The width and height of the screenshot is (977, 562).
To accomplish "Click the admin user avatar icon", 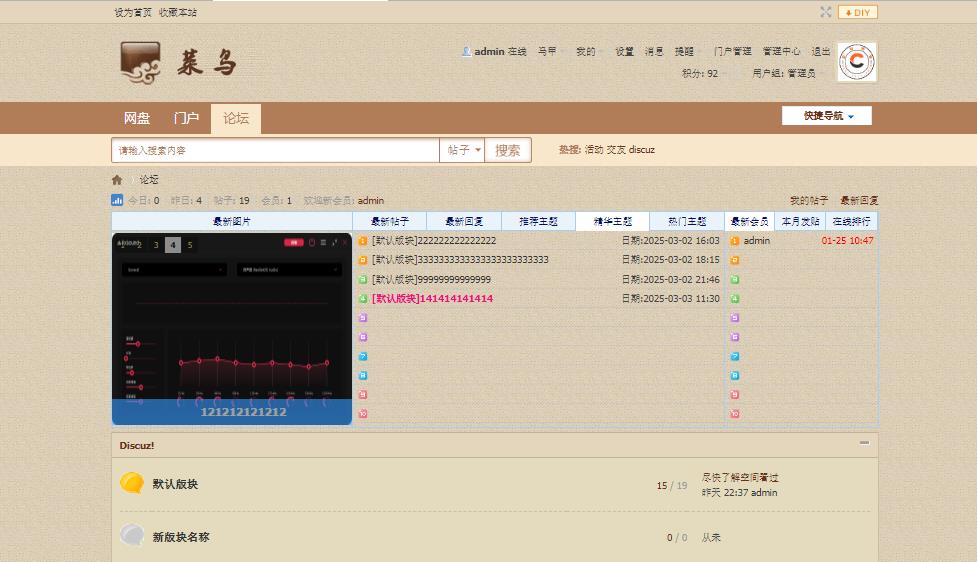I will tap(466, 51).
